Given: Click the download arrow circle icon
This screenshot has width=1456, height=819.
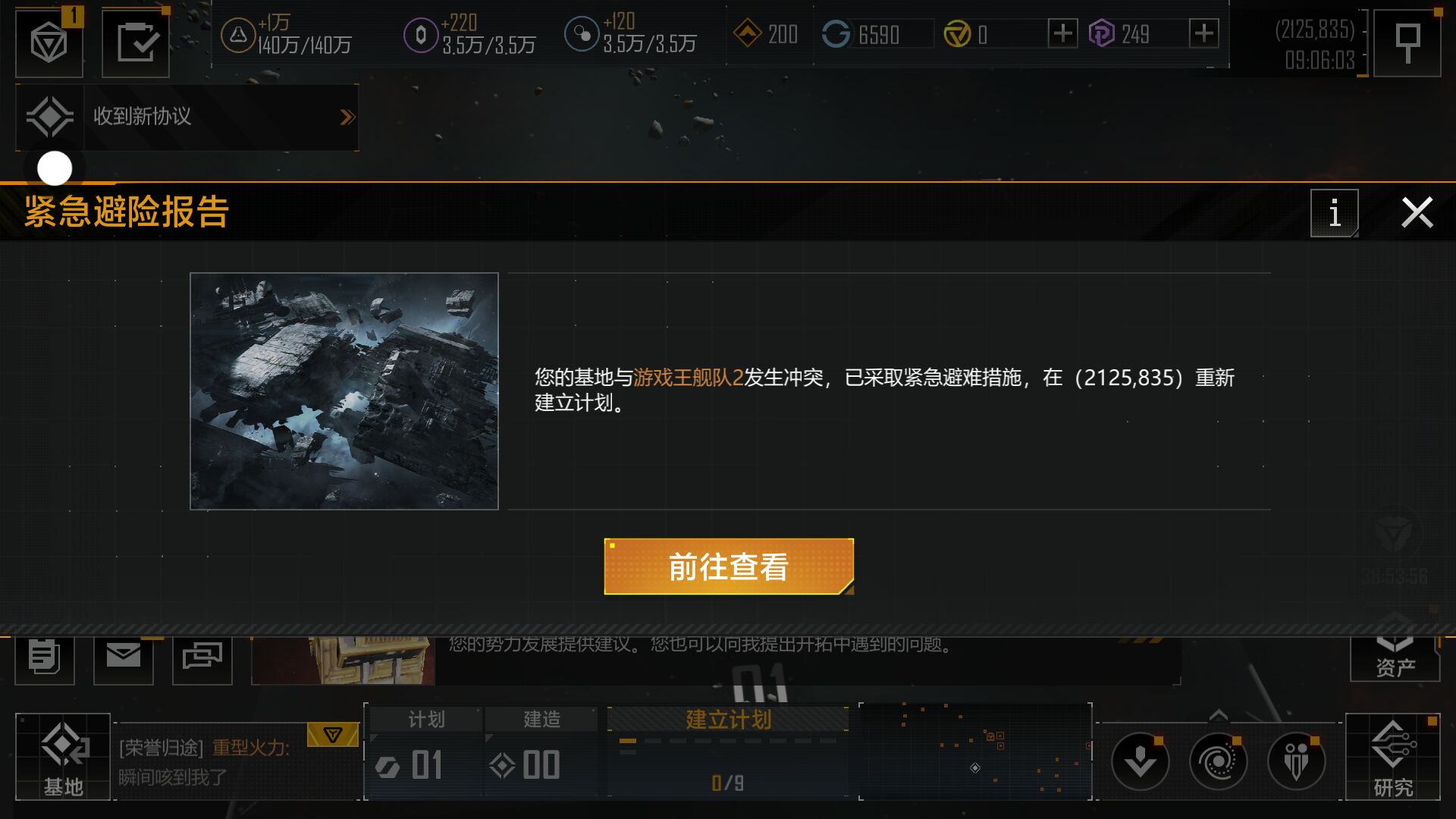Looking at the screenshot, I should point(1140,761).
